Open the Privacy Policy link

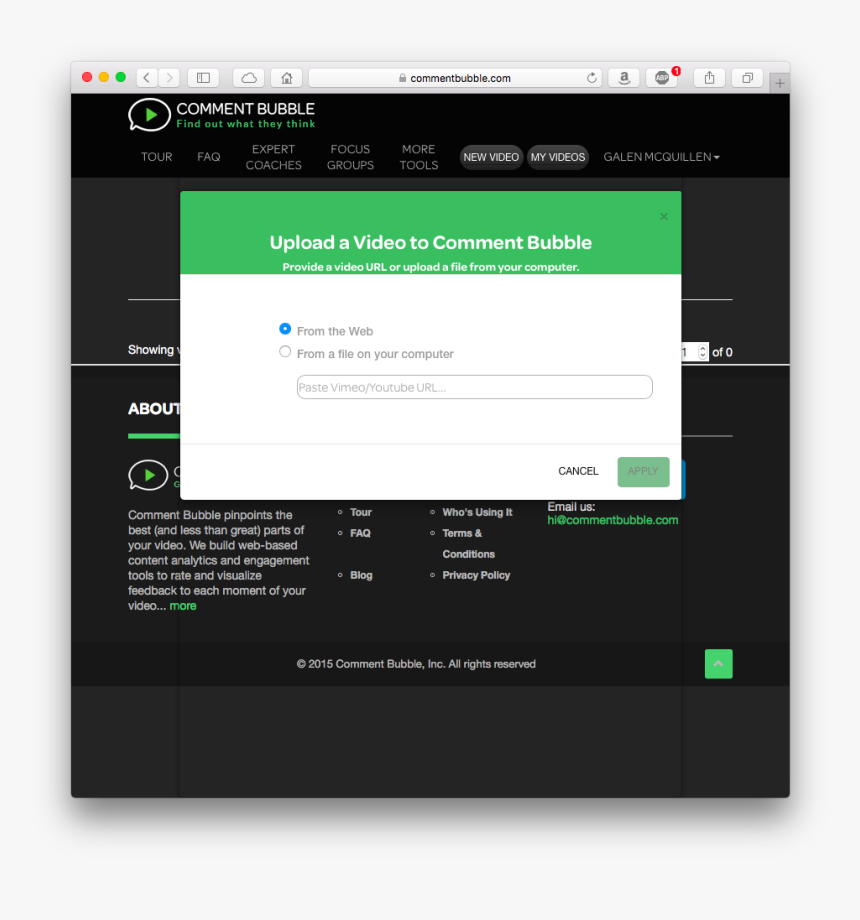click(x=476, y=575)
